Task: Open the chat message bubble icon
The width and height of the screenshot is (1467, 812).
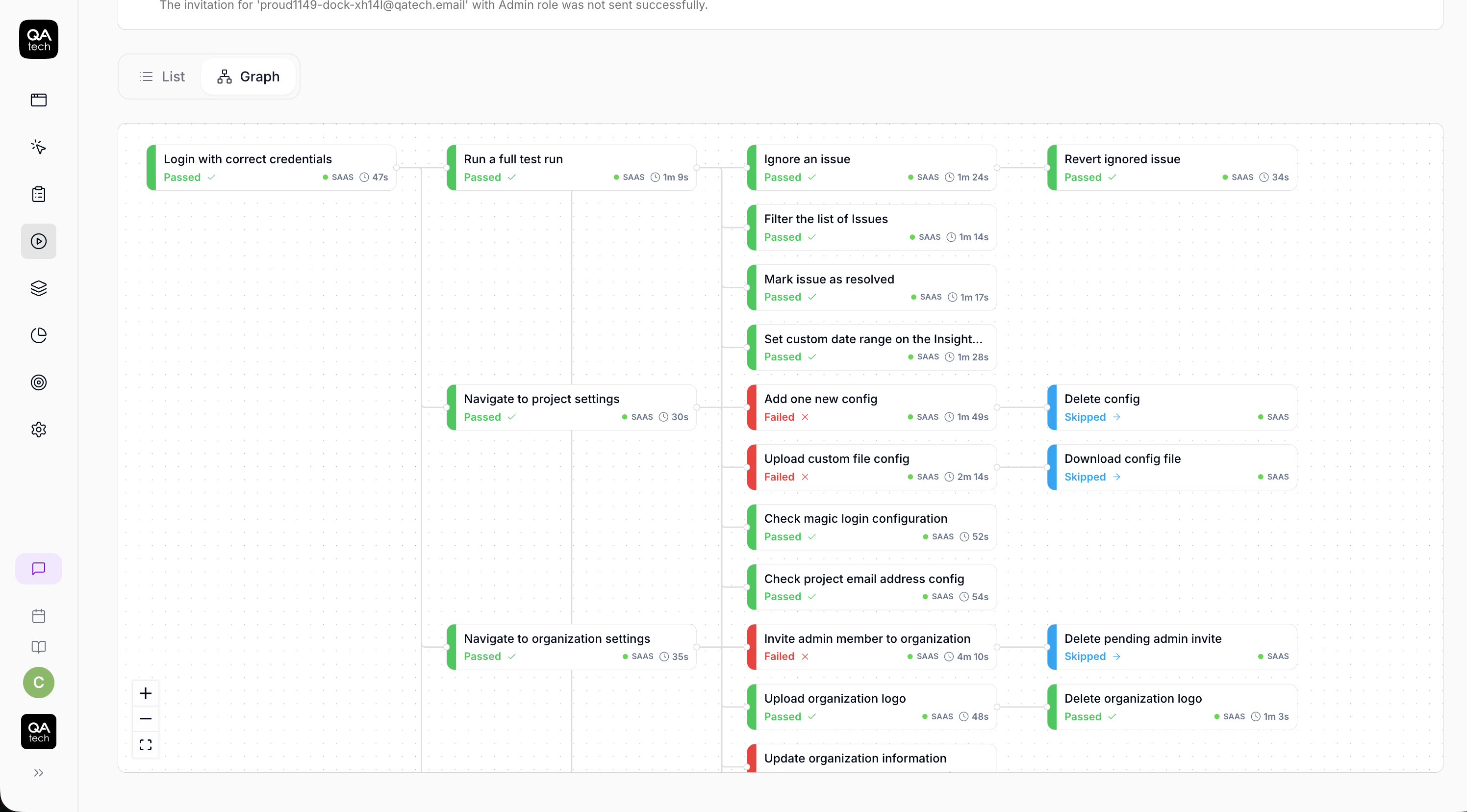Action: click(39, 568)
